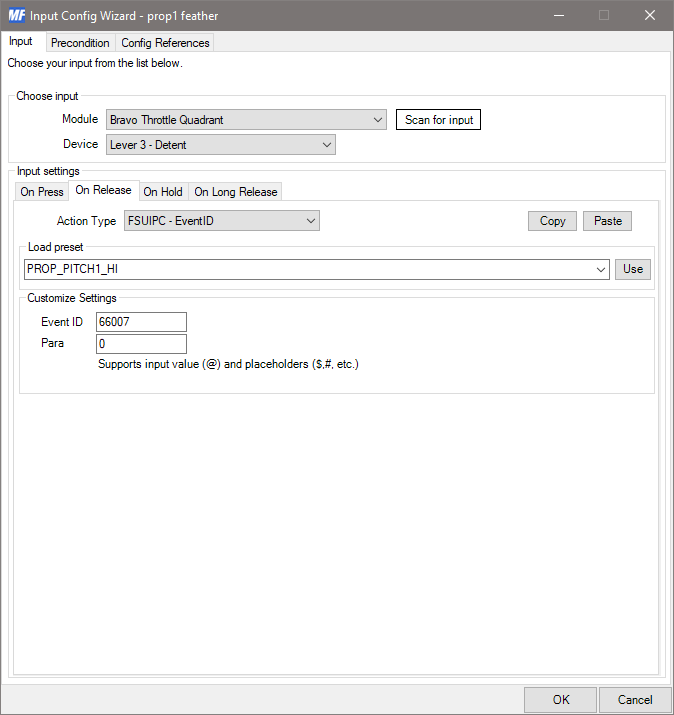Click the Copy button
This screenshot has width=674, height=715.
[552, 221]
